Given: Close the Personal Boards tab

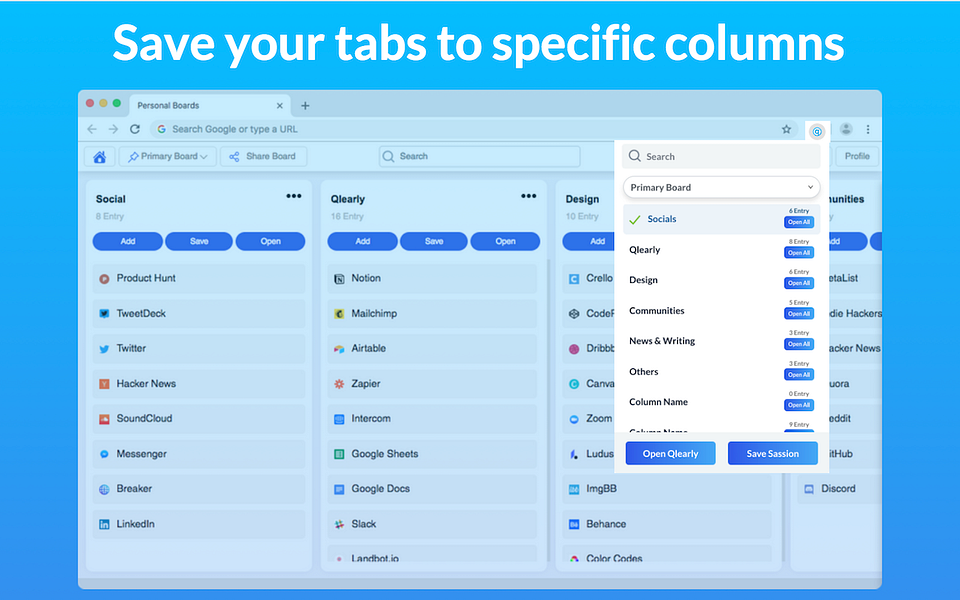Looking at the screenshot, I should click(x=280, y=106).
